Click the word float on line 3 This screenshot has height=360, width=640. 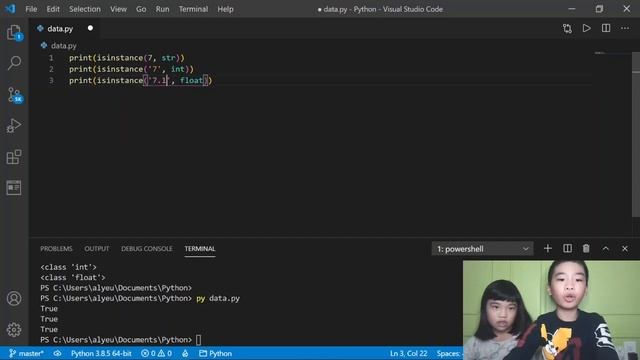point(191,80)
